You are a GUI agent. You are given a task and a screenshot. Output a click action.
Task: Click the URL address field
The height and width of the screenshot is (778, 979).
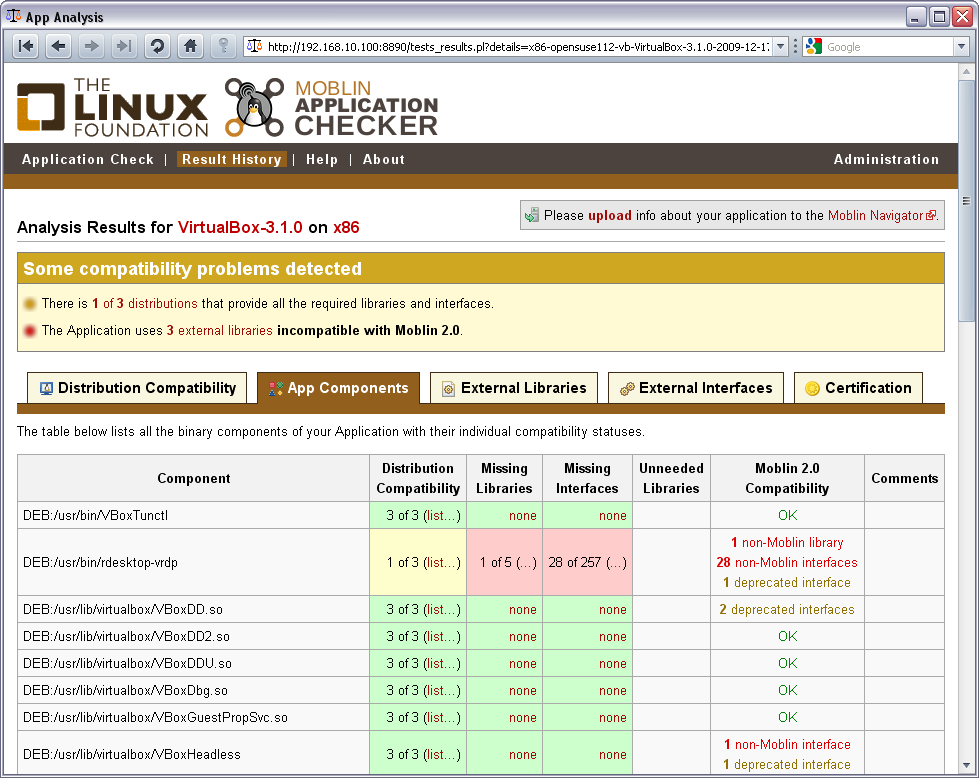tap(518, 46)
